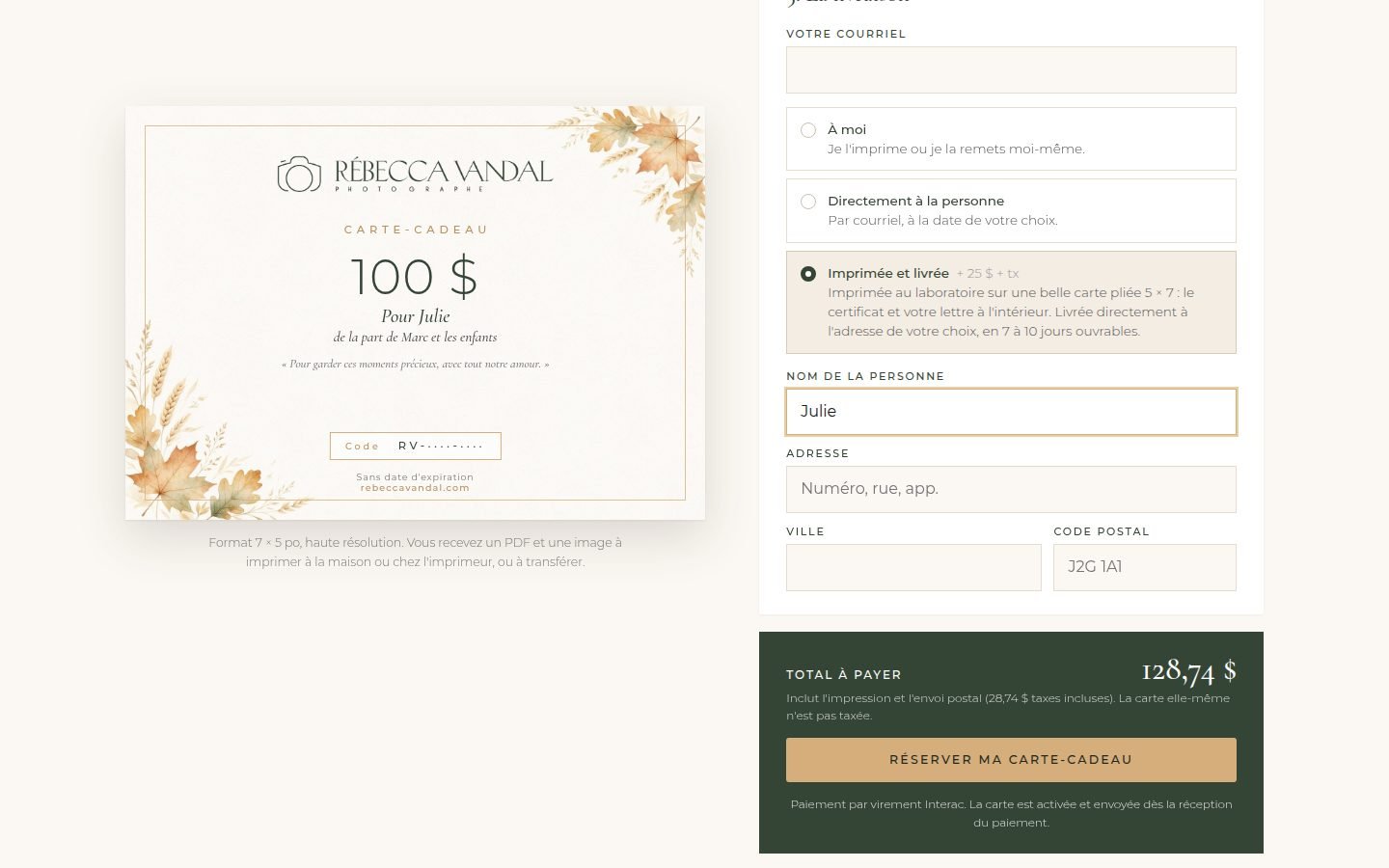Click the "TOTAL À PAYER" label
This screenshot has width=1389, height=868.
pos(844,675)
